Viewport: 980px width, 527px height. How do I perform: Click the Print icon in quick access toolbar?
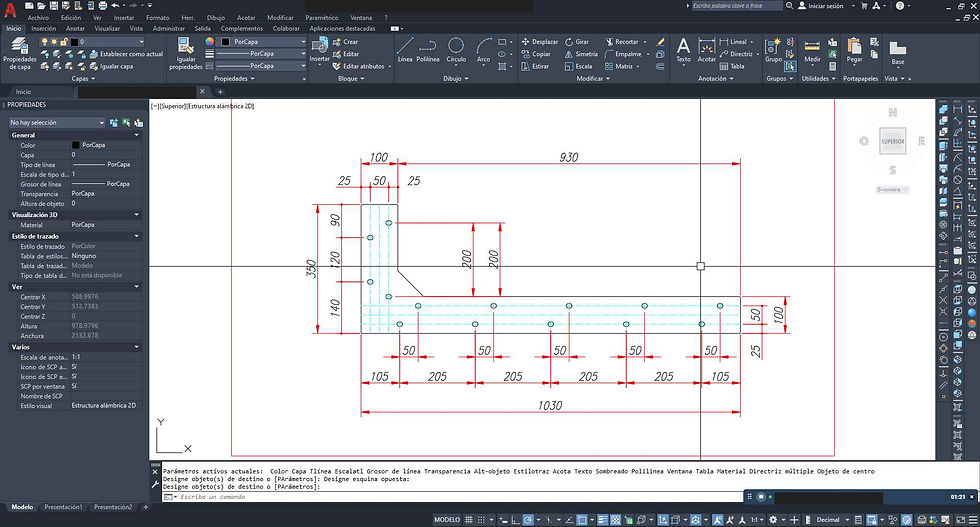[102, 6]
